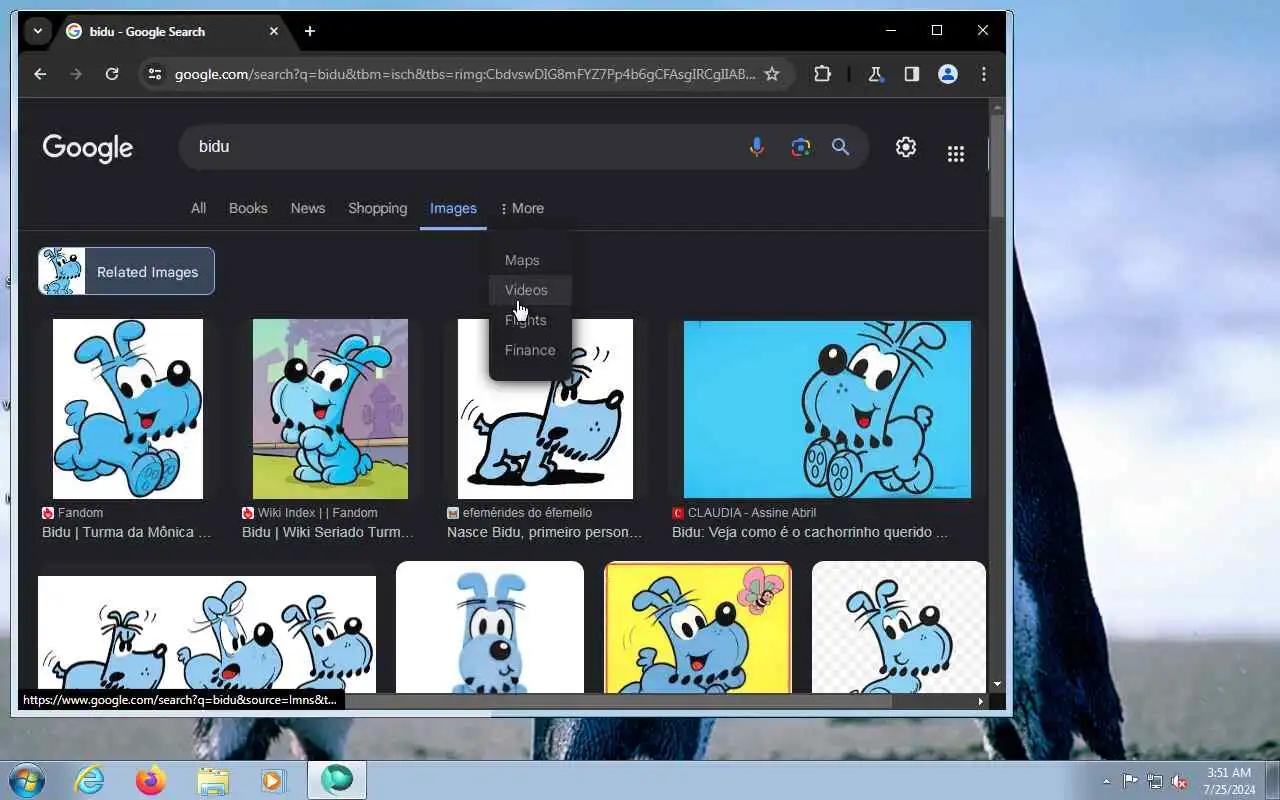1280x800 pixels.
Task: Open the Bidu image with yellow background
Action: pyautogui.click(x=698, y=627)
